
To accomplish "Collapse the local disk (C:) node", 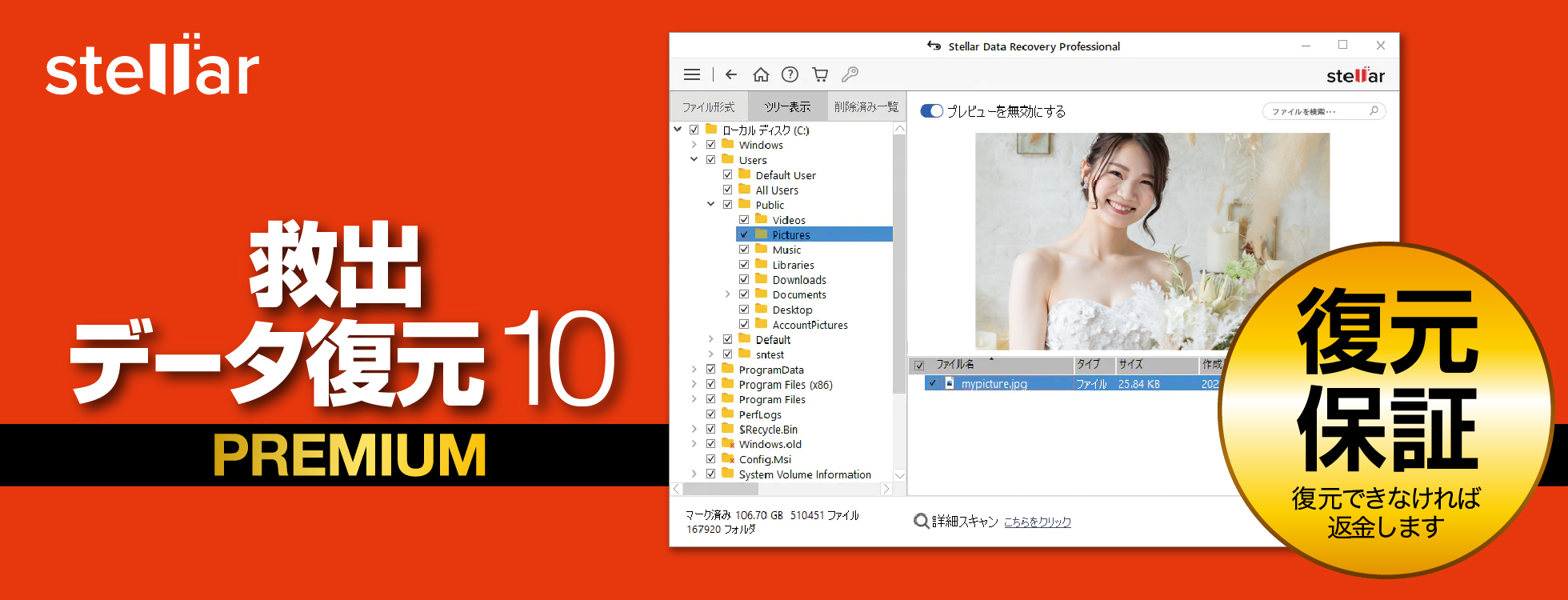I will [678, 129].
